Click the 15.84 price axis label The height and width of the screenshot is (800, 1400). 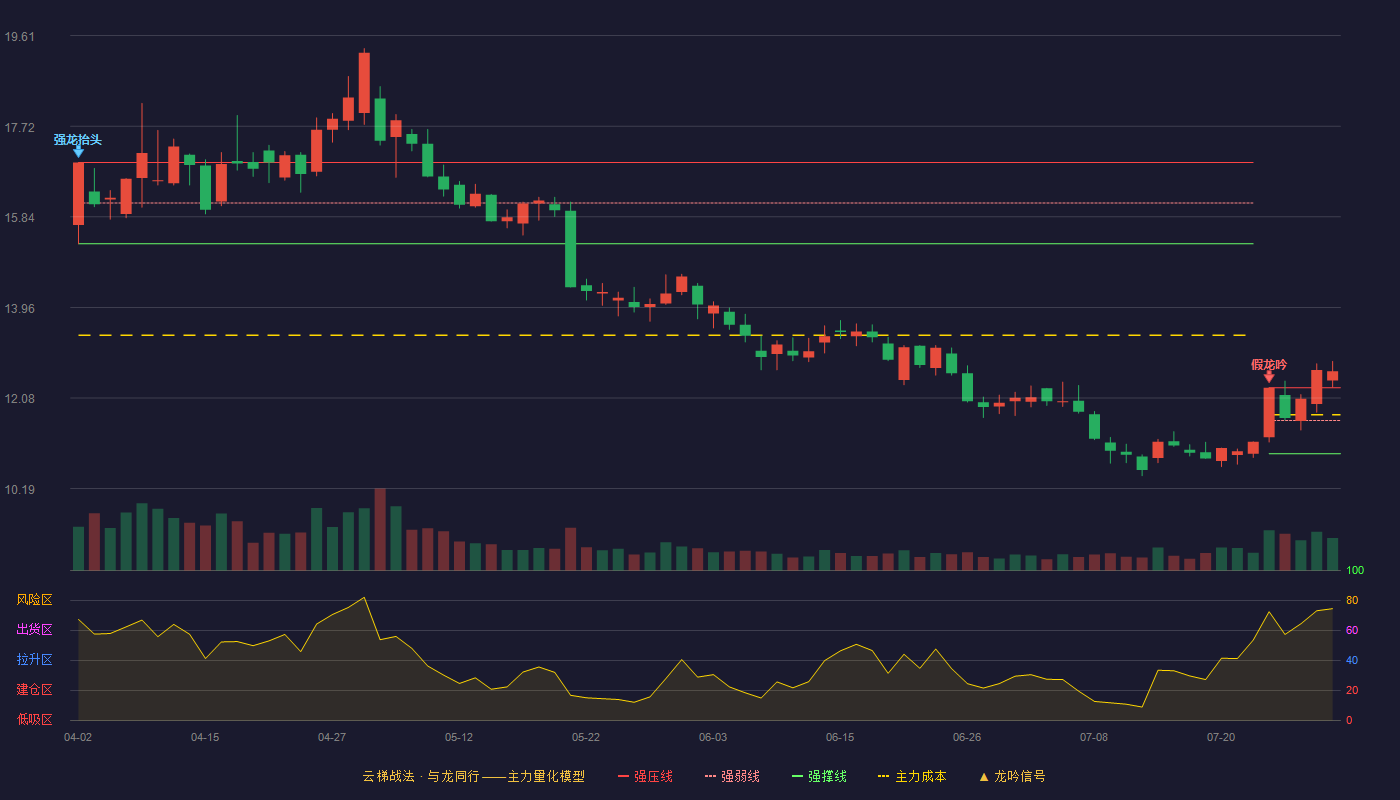20,218
